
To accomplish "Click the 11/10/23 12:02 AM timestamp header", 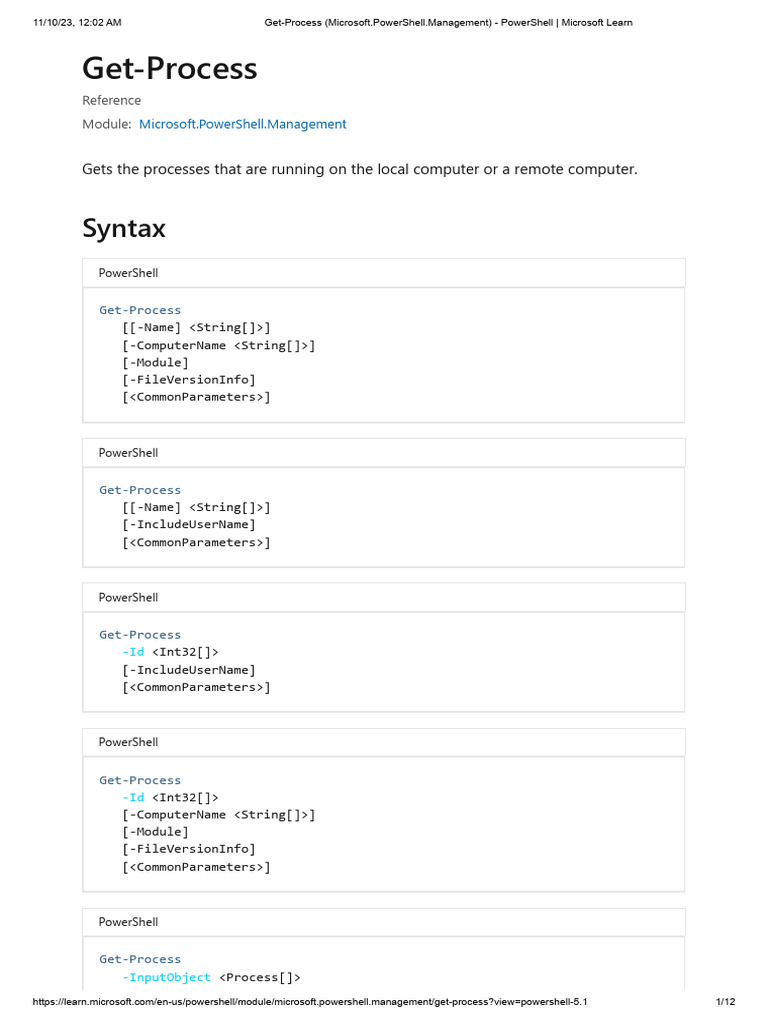I will click(77, 22).
